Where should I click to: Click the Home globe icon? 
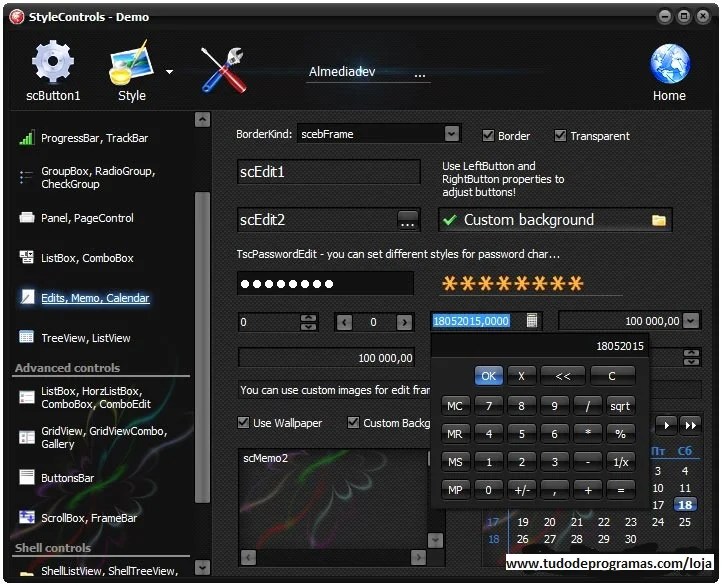pyautogui.click(x=670, y=64)
